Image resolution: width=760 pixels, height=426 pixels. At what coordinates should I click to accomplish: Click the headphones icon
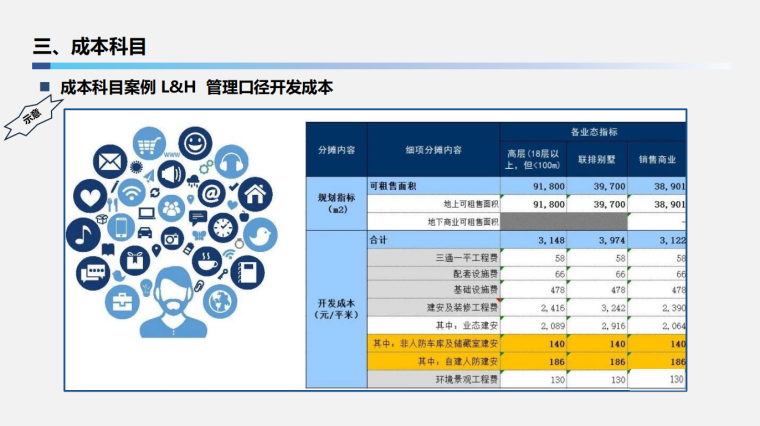click(230, 161)
